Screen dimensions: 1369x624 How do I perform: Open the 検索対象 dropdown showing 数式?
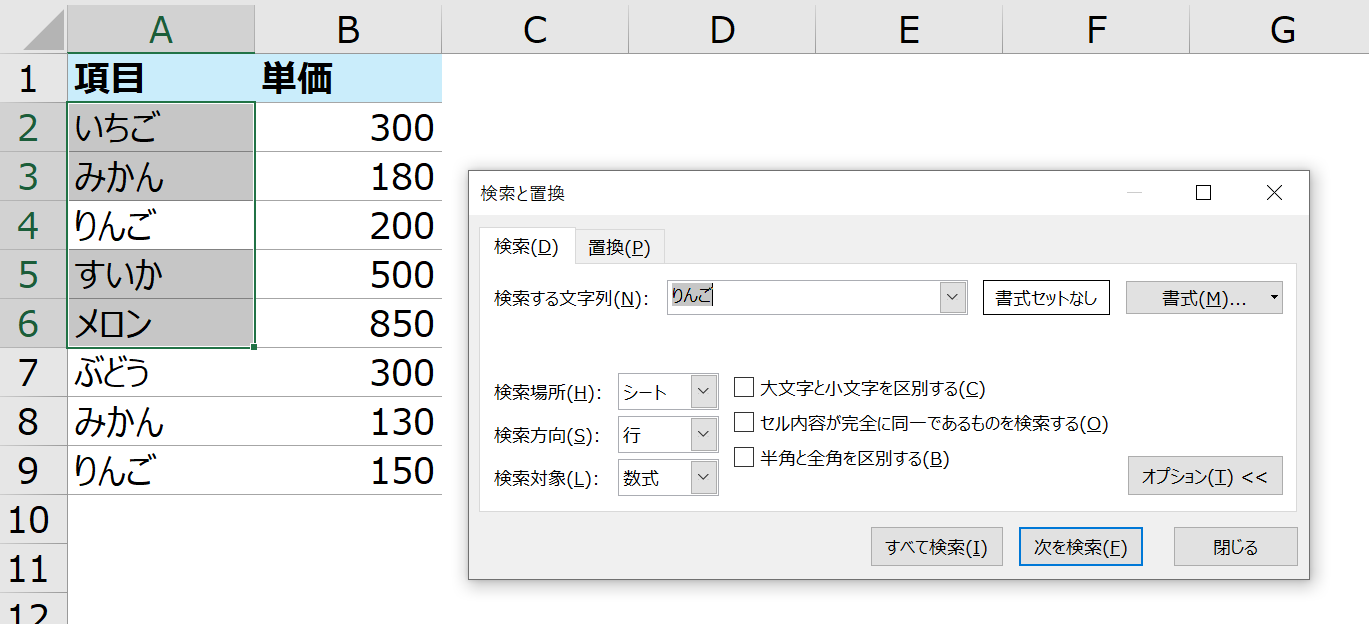(668, 477)
